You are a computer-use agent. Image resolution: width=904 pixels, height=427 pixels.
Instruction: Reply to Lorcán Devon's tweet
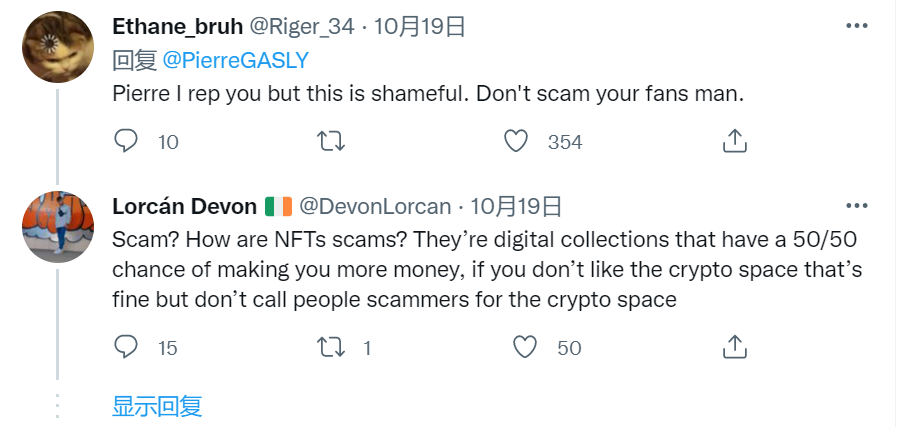[126, 347]
